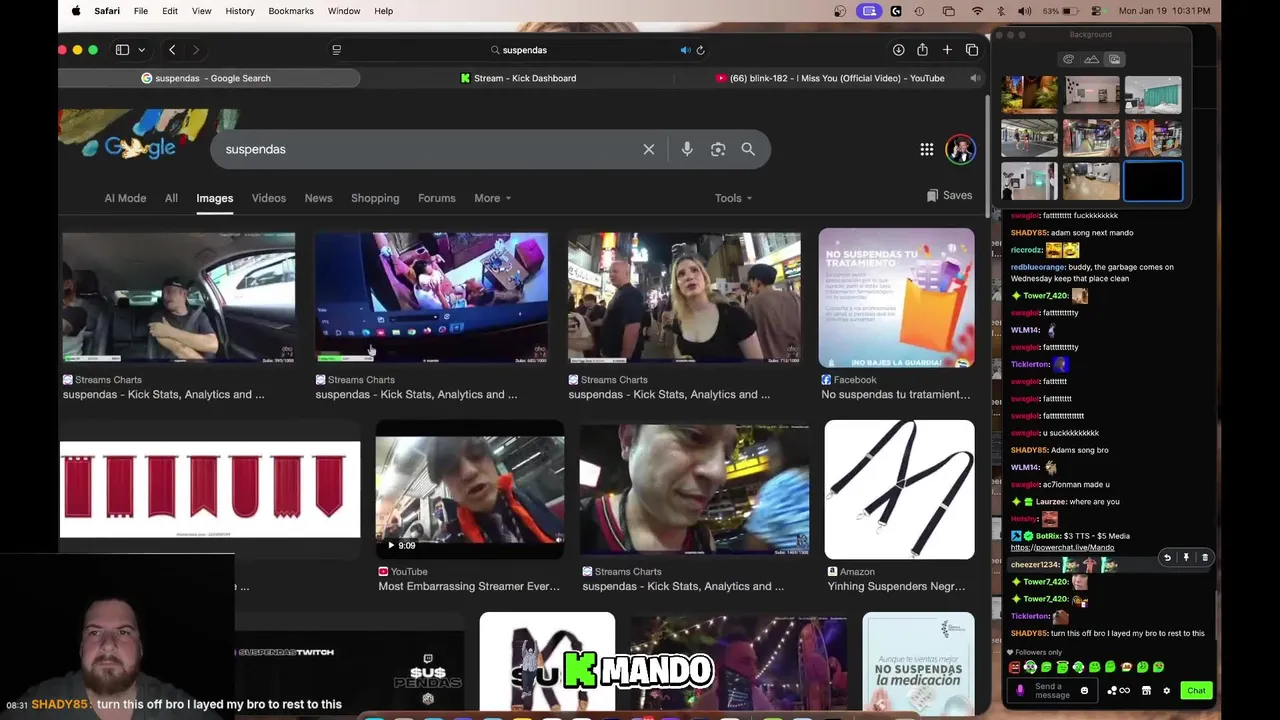Open chat settings gear icon
Viewport: 1280px width, 720px height.
(x=1166, y=690)
